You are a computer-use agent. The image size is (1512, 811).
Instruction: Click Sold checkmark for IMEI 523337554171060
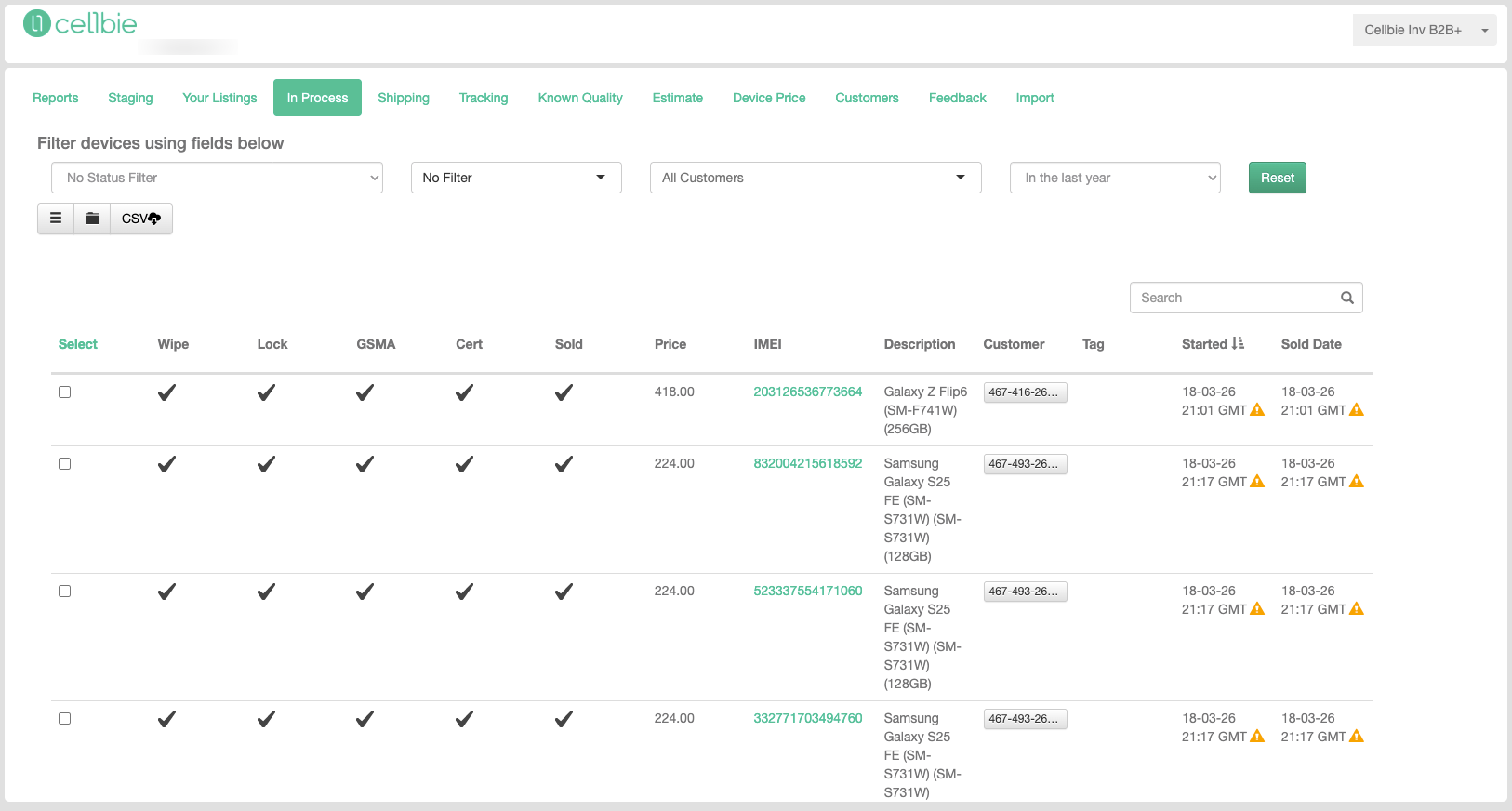tap(564, 592)
